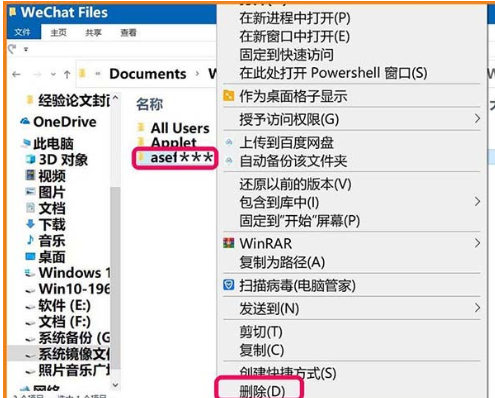This screenshot has height=398, width=495.
Task: Switch to the 查看 ribbon tab
Action: (x=128, y=33)
